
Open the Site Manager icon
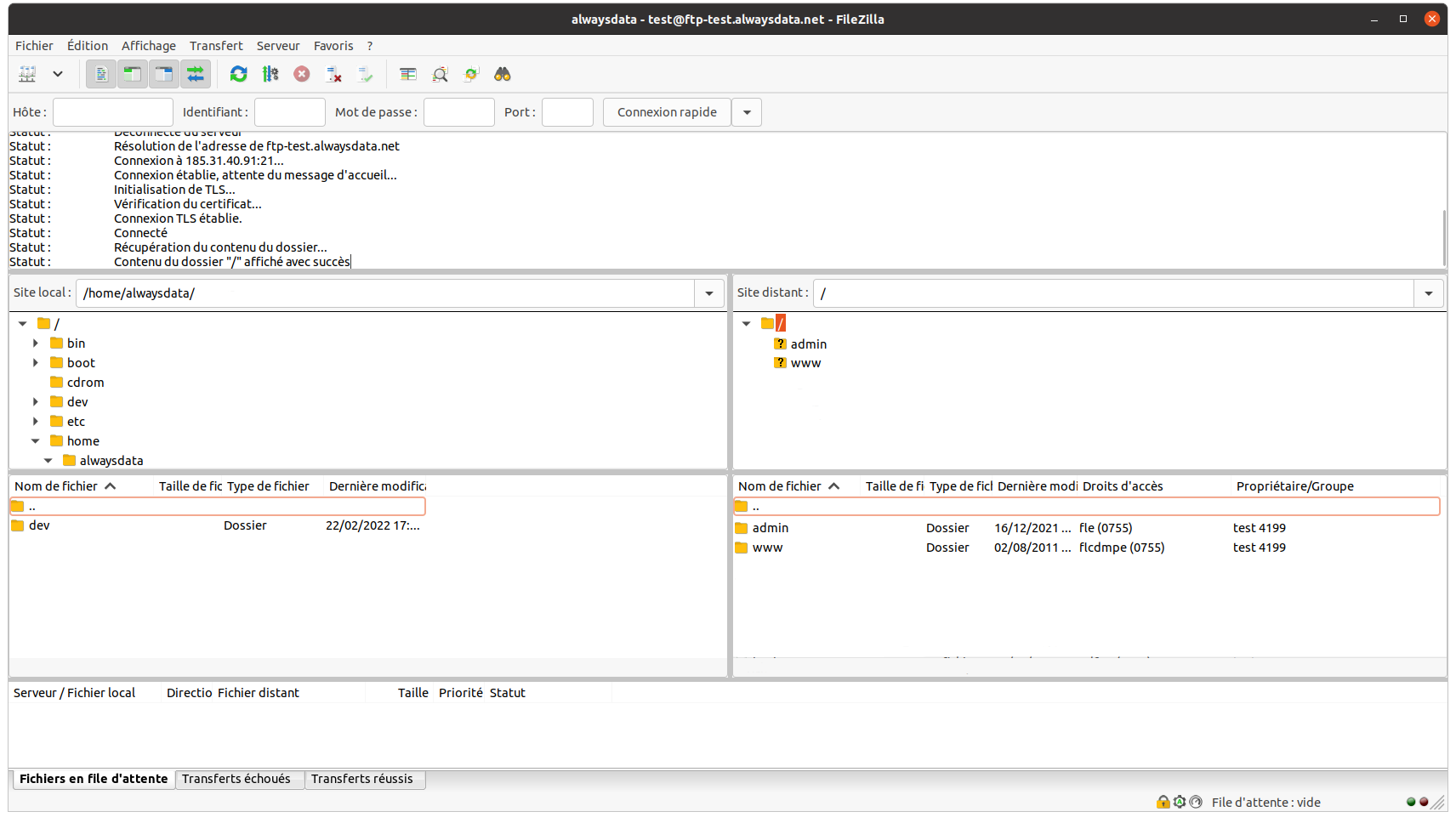(27, 75)
